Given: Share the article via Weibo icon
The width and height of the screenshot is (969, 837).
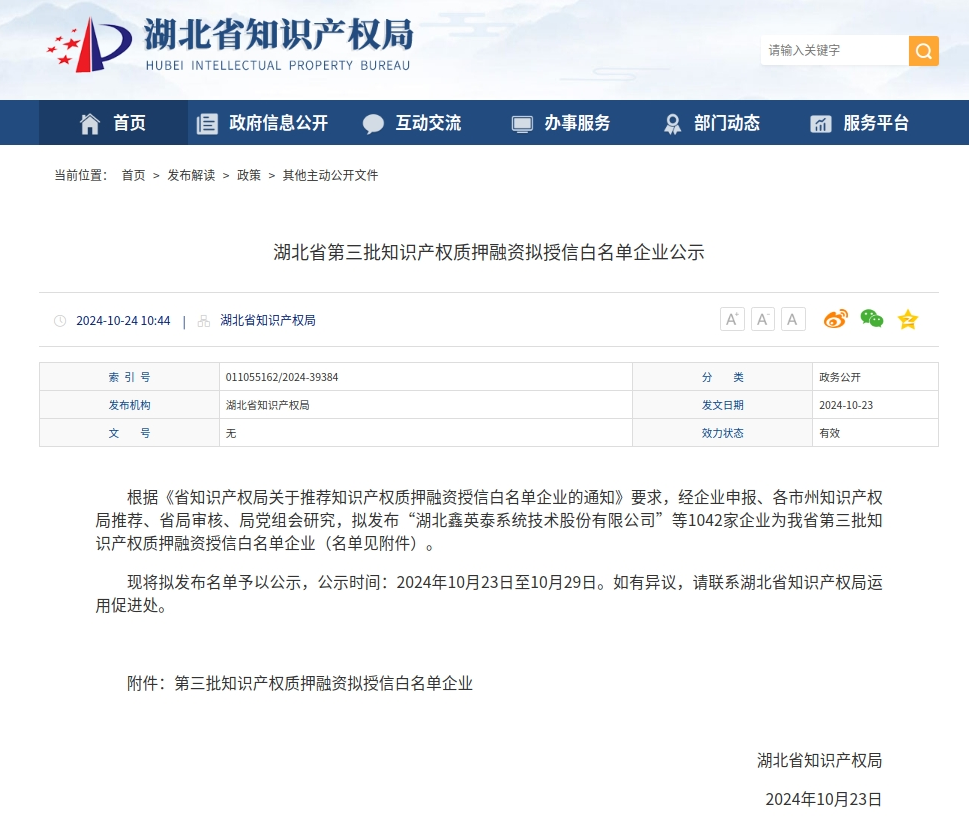Looking at the screenshot, I should tap(836, 318).
